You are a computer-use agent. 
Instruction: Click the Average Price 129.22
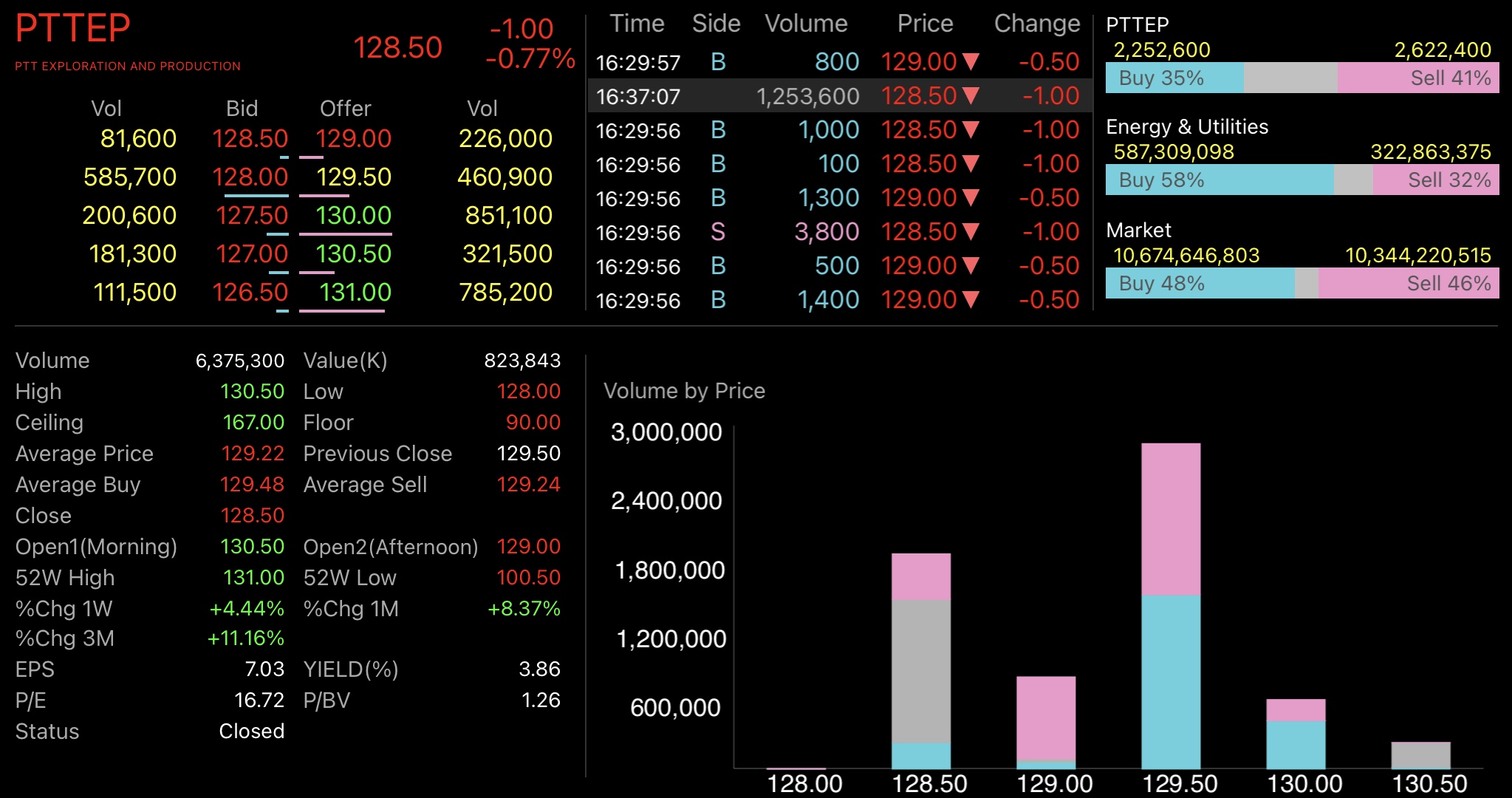pyautogui.click(x=253, y=454)
